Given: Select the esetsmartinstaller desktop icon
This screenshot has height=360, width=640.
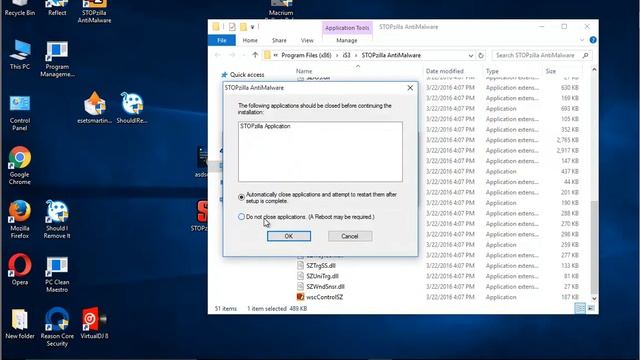Looking at the screenshot, I should [x=94, y=108].
